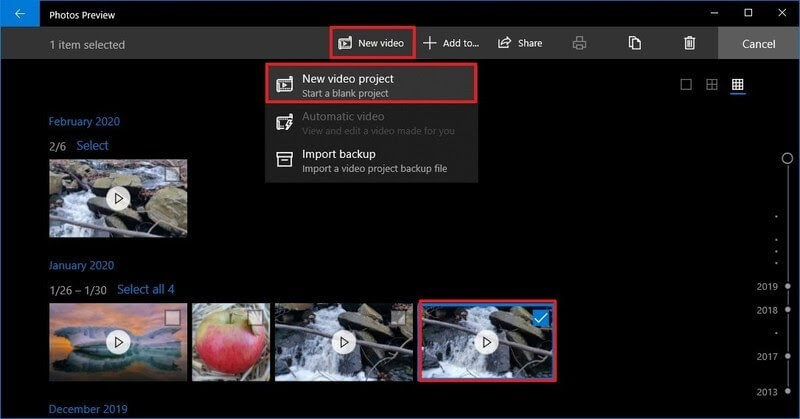This screenshot has height=419, width=800.
Task: Open the New video menu
Action: (371, 43)
